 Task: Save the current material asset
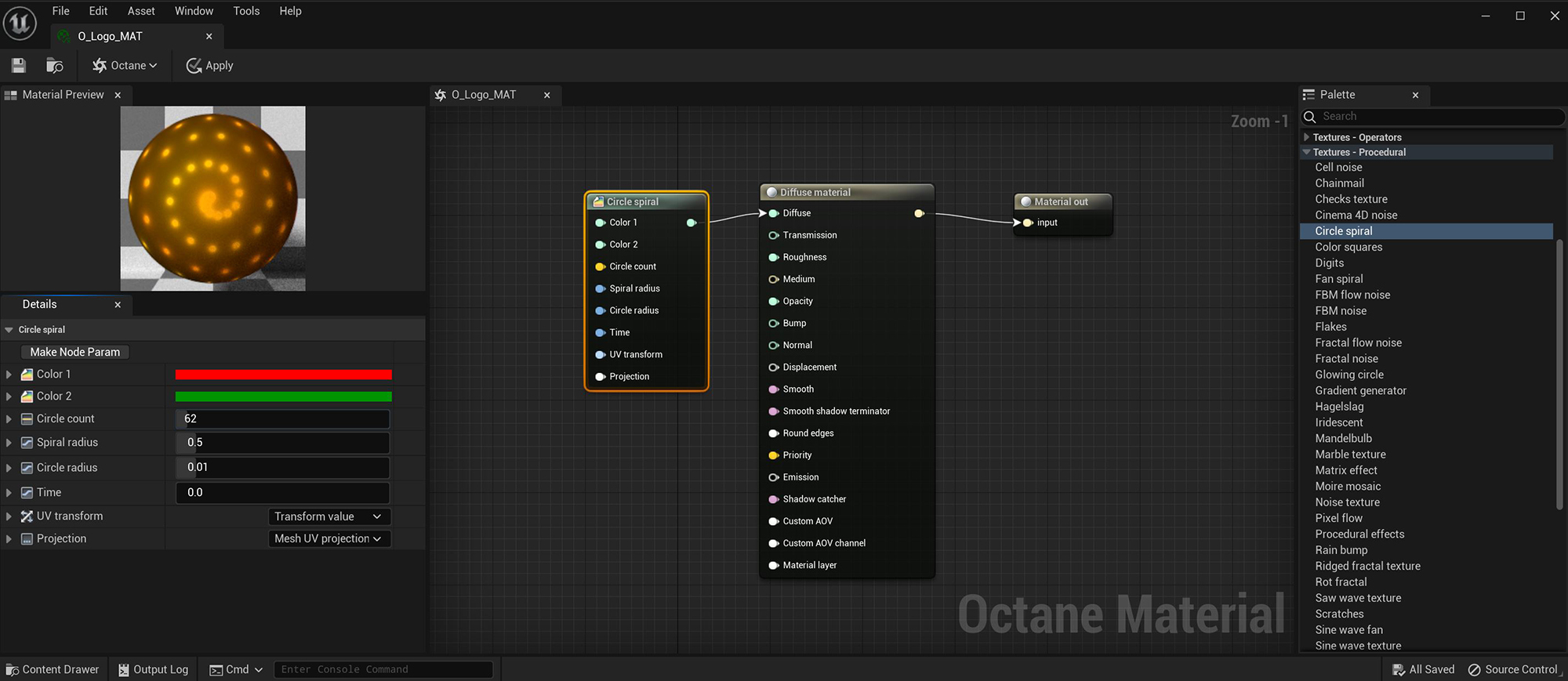tap(19, 66)
